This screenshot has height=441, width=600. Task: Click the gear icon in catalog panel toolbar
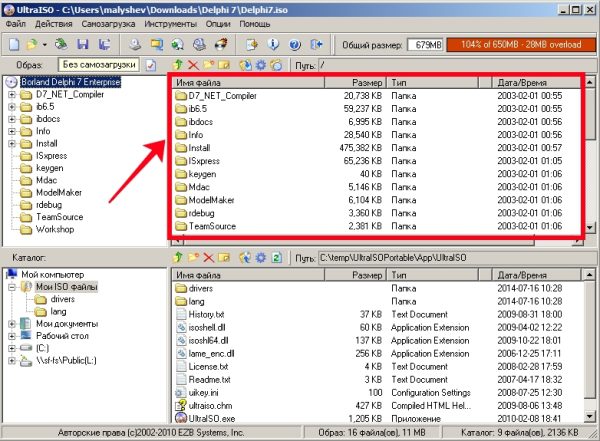pyautogui.click(x=261, y=257)
